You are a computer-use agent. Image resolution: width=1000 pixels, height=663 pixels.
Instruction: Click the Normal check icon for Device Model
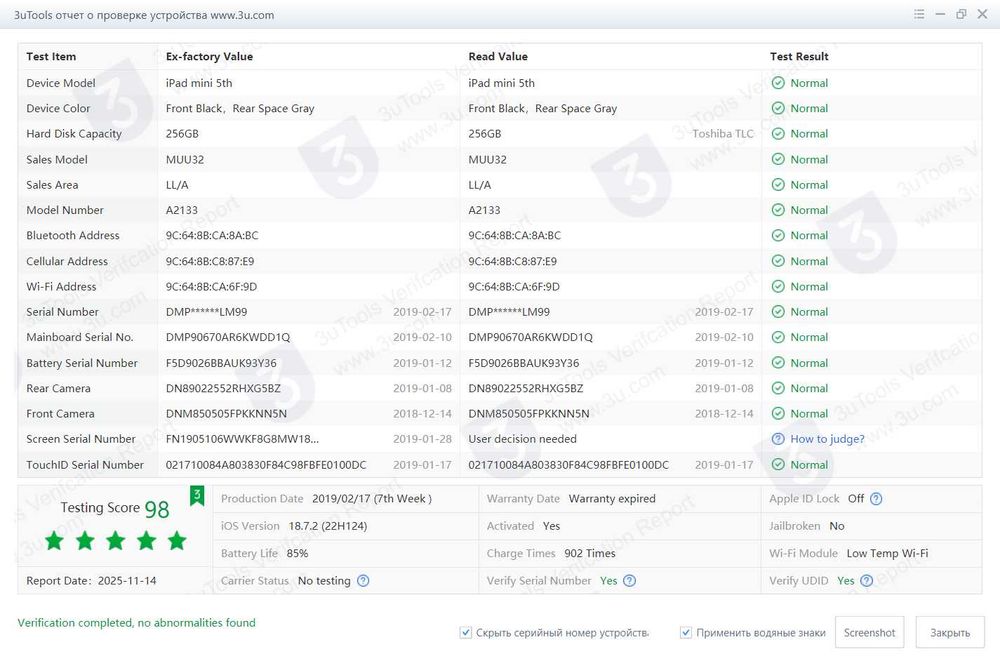pos(778,83)
